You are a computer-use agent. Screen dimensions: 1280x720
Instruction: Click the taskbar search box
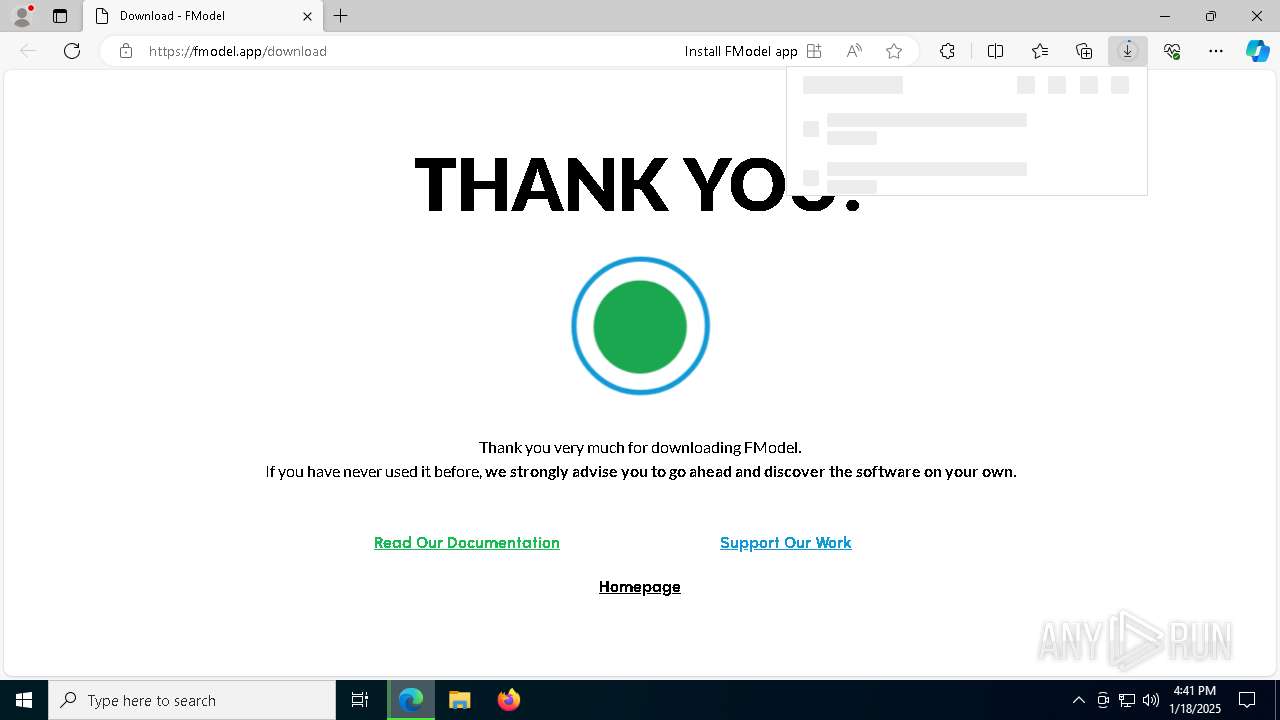(x=192, y=700)
